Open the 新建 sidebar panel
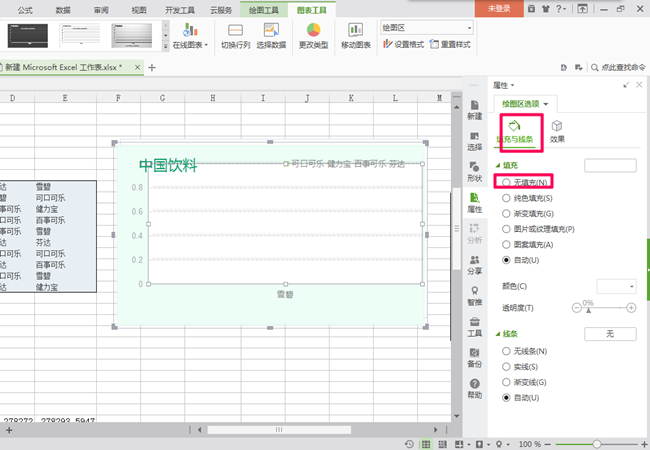This screenshot has width=650, height=450. click(475, 110)
